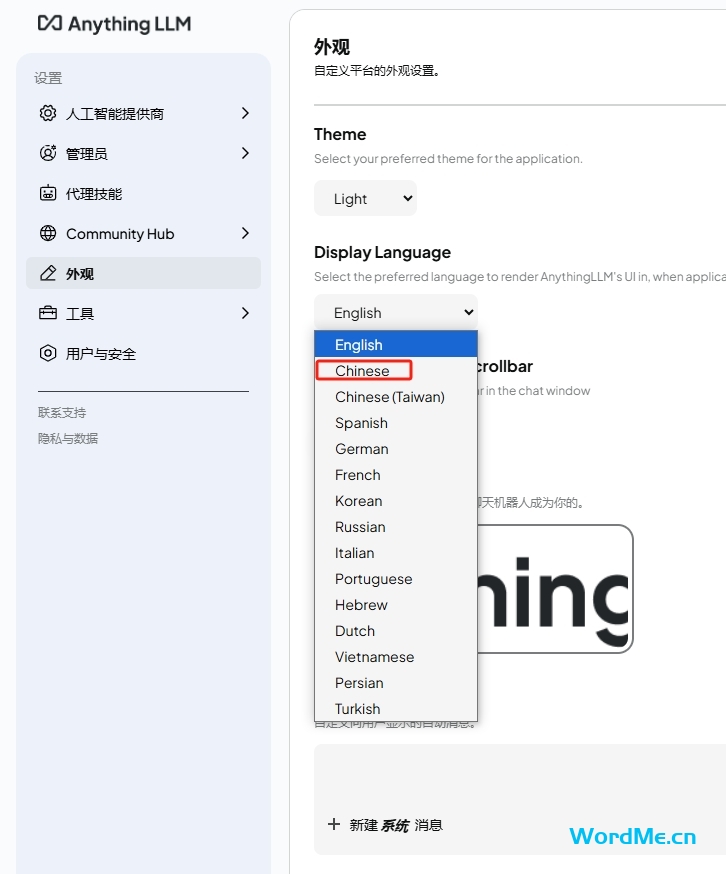Choose Russian language option
Image resolution: width=726 pixels, height=874 pixels.
pyautogui.click(x=396, y=527)
